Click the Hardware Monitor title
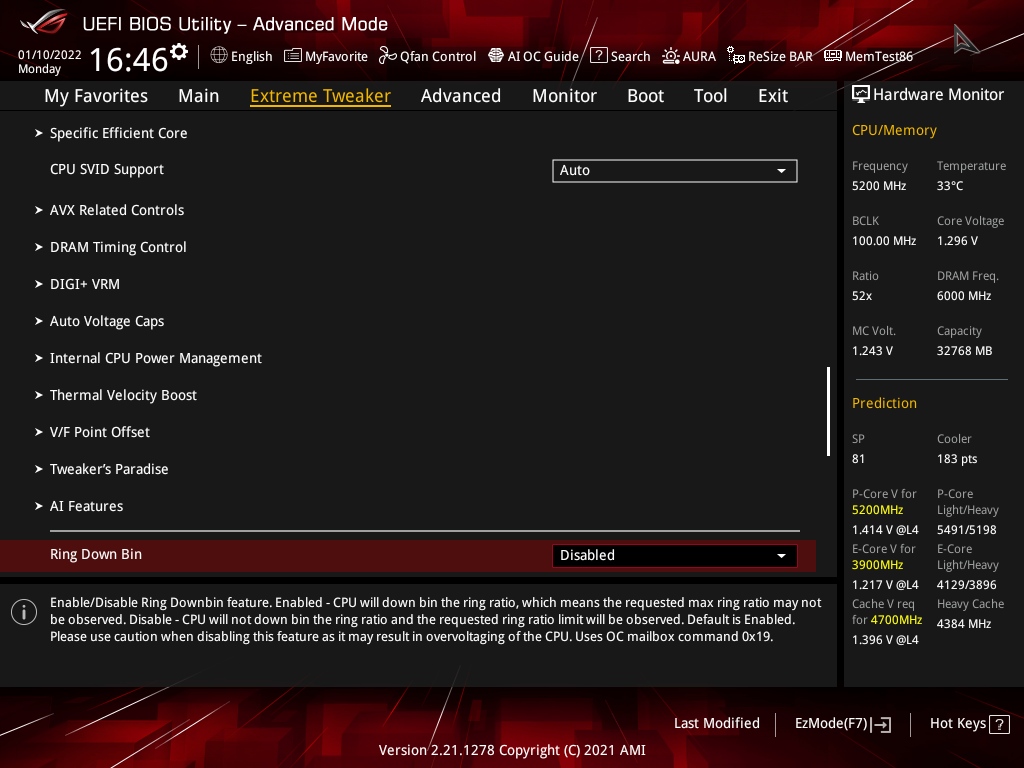This screenshot has height=768, width=1024. [938, 95]
